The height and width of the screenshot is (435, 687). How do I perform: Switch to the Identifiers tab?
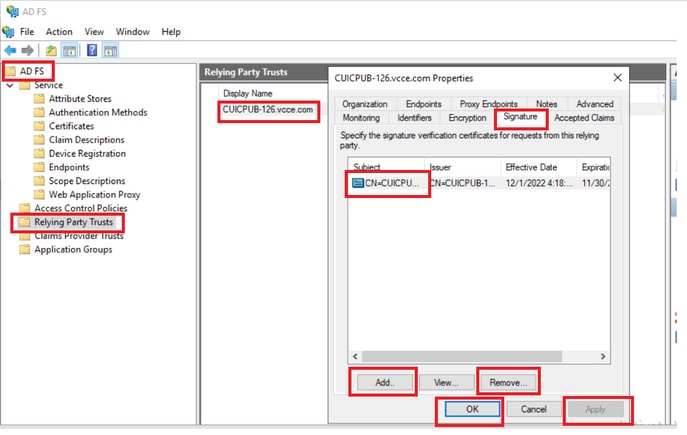(x=414, y=118)
